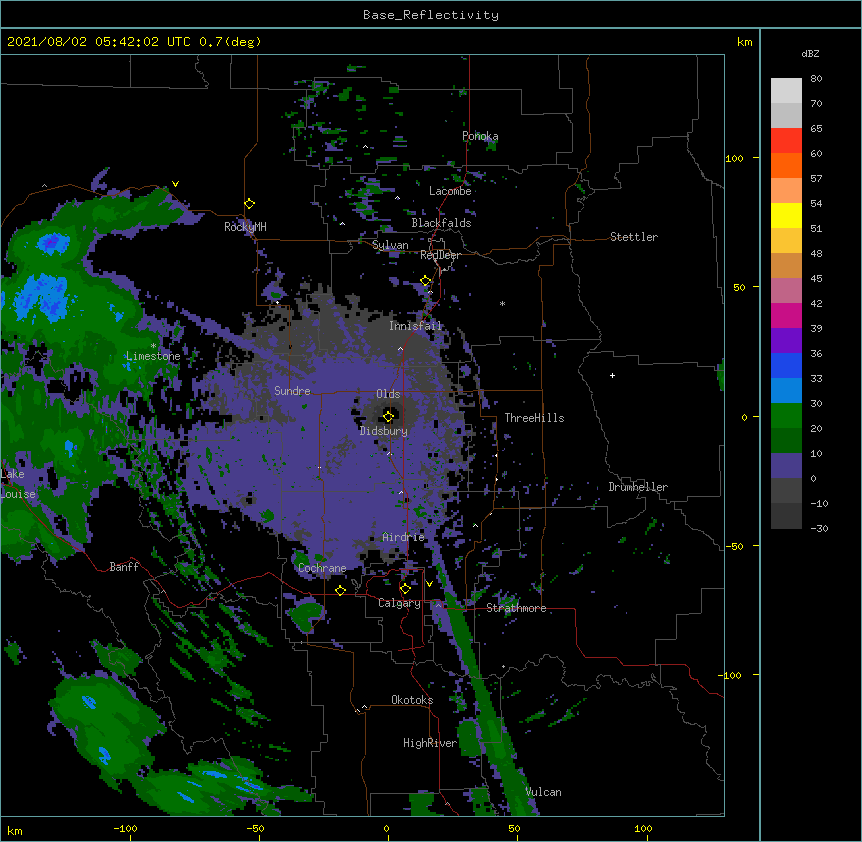Click the Blackfalds label
This screenshot has height=842, width=862.
[441, 223]
